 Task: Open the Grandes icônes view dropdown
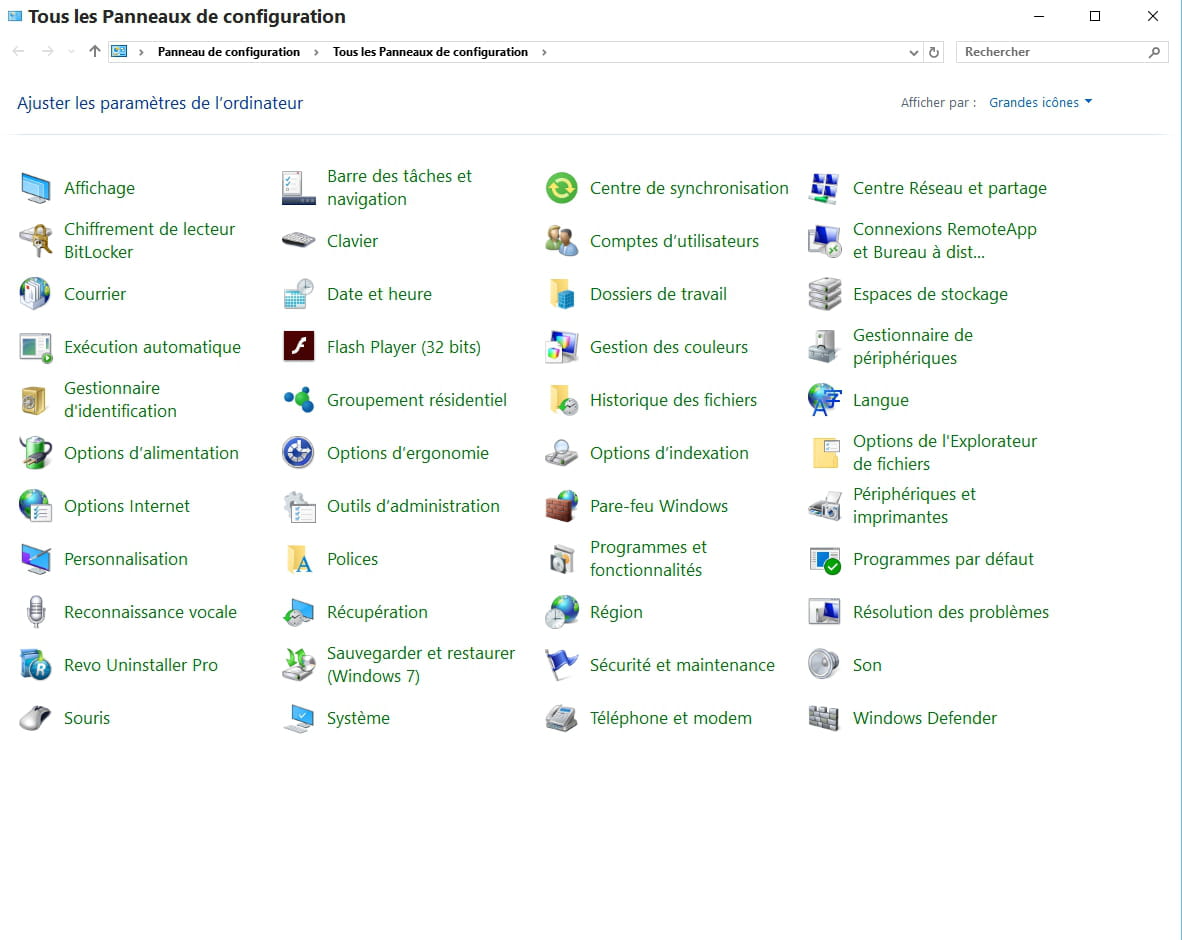point(1040,103)
